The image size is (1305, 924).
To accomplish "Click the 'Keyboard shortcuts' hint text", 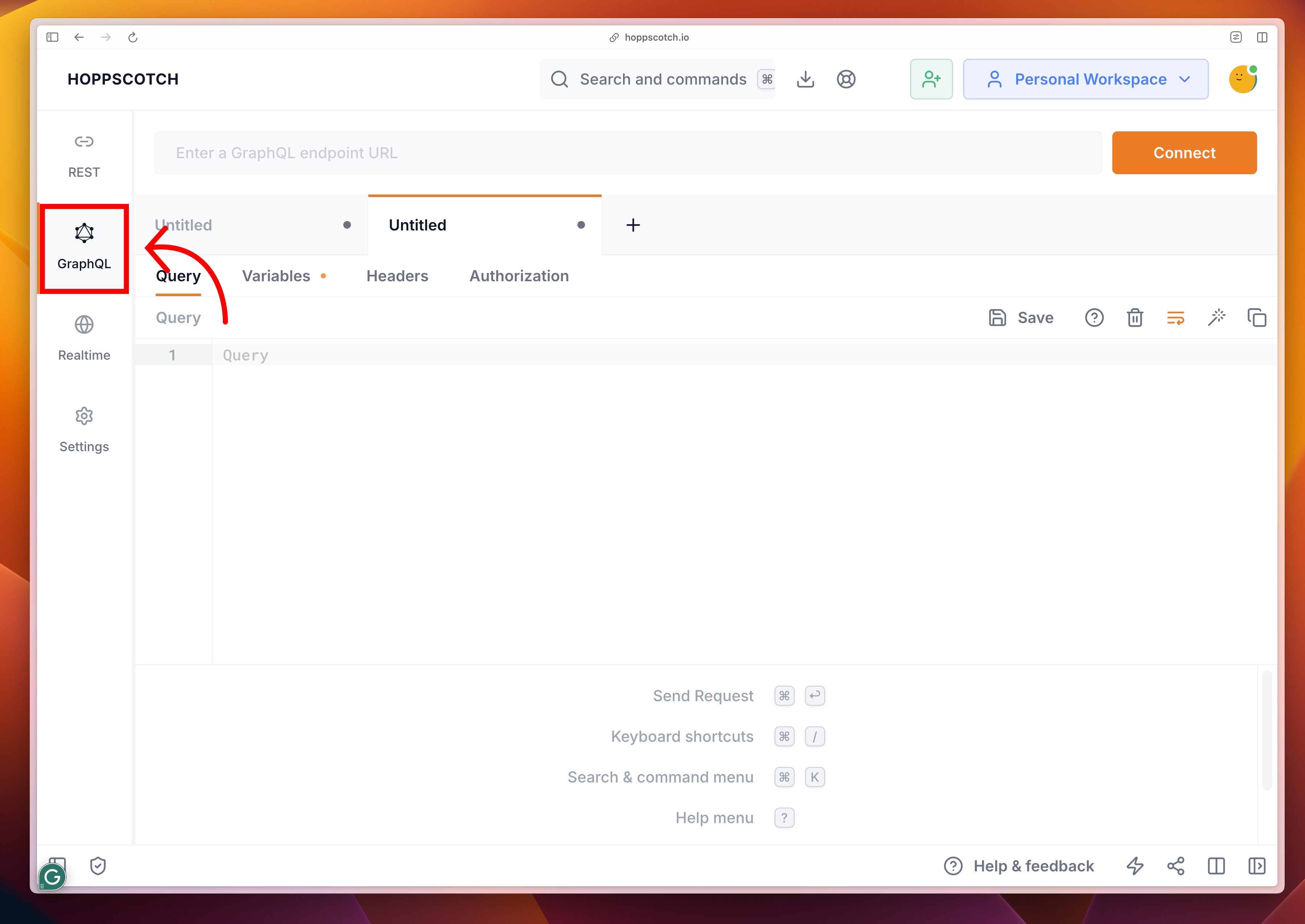I will 682,736.
